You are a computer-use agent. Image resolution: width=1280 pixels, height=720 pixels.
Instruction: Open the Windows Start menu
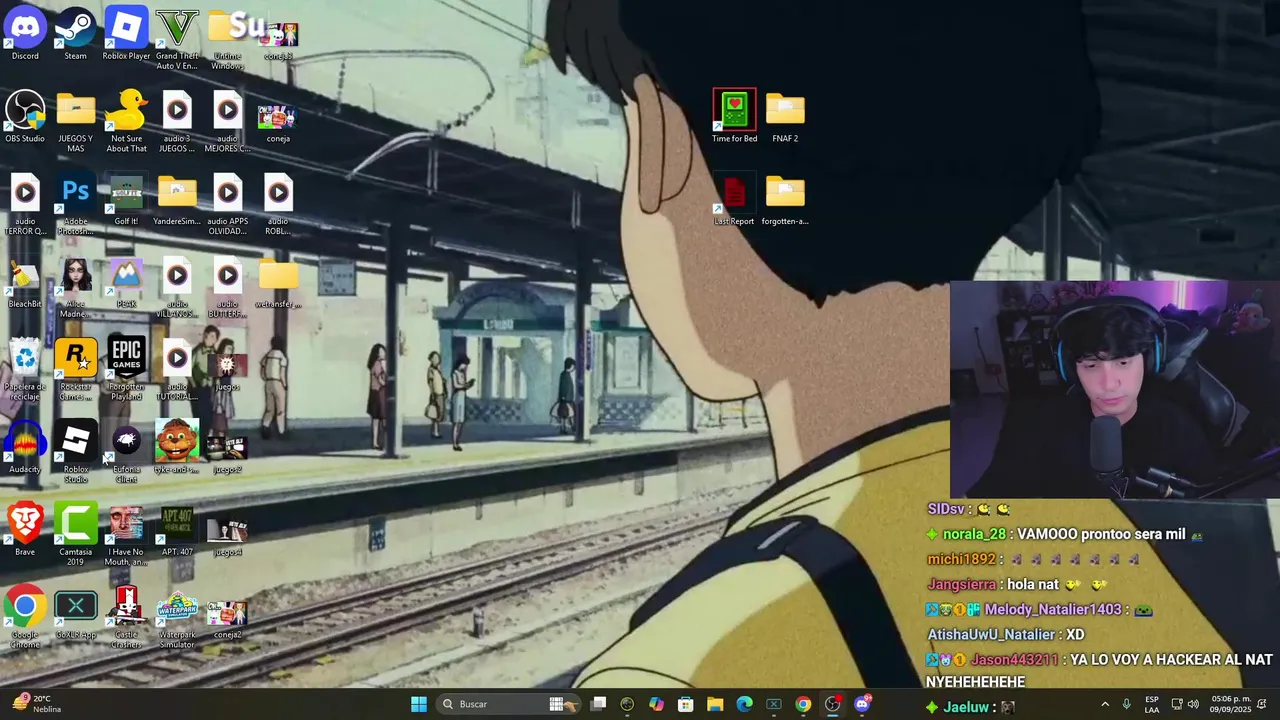click(x=419, y=704)
